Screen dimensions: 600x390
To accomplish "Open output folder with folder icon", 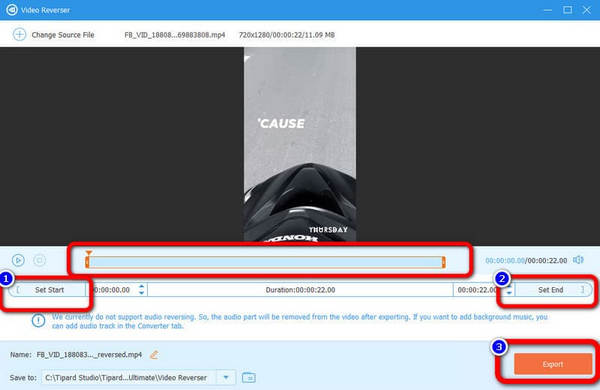I will point(249,377).
